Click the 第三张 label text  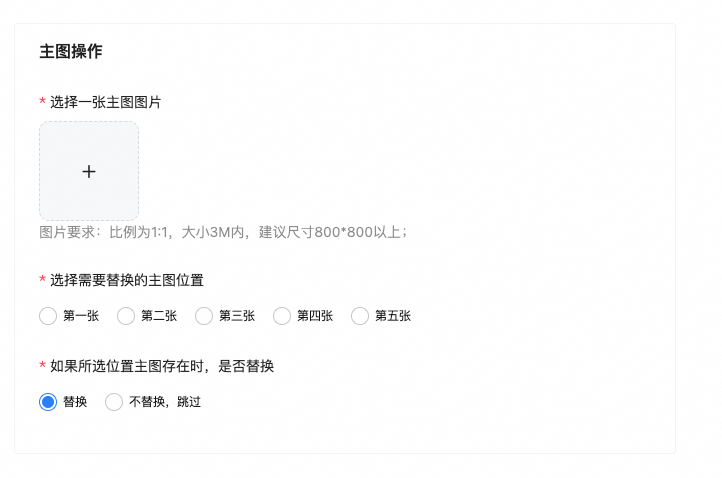237,316
